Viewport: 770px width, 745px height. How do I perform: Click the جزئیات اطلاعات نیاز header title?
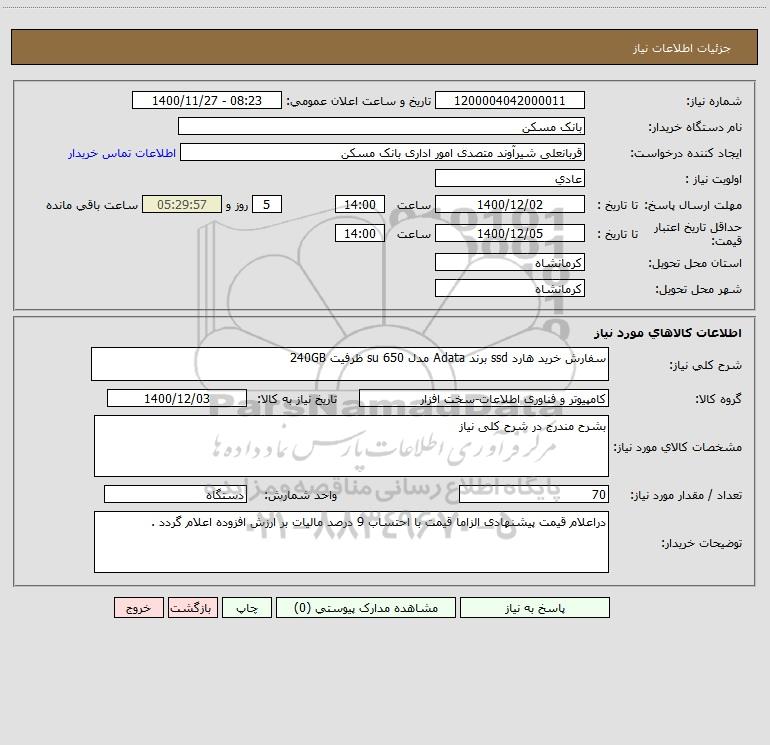coord(682,48)
